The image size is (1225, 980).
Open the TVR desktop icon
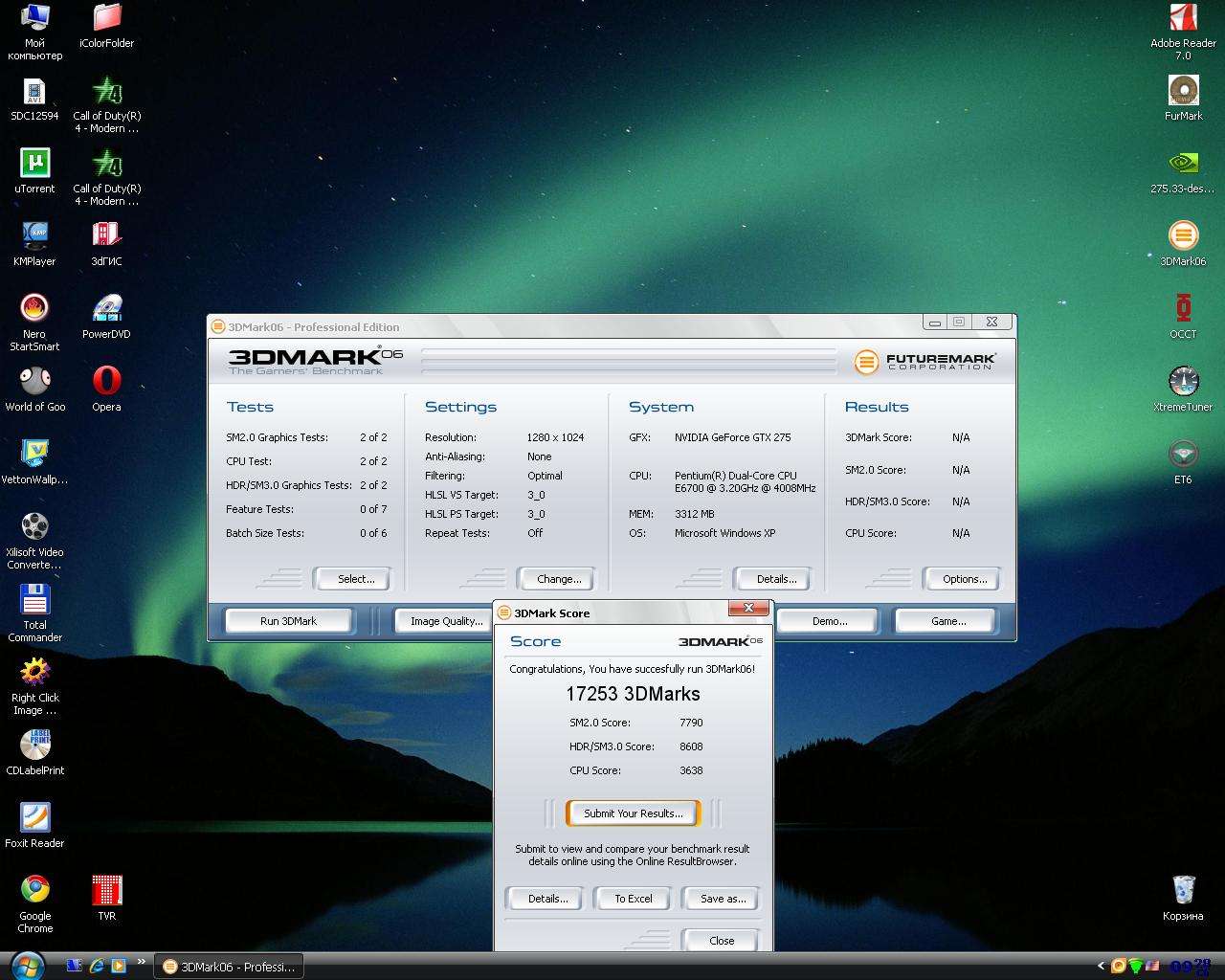coord(106,899)
